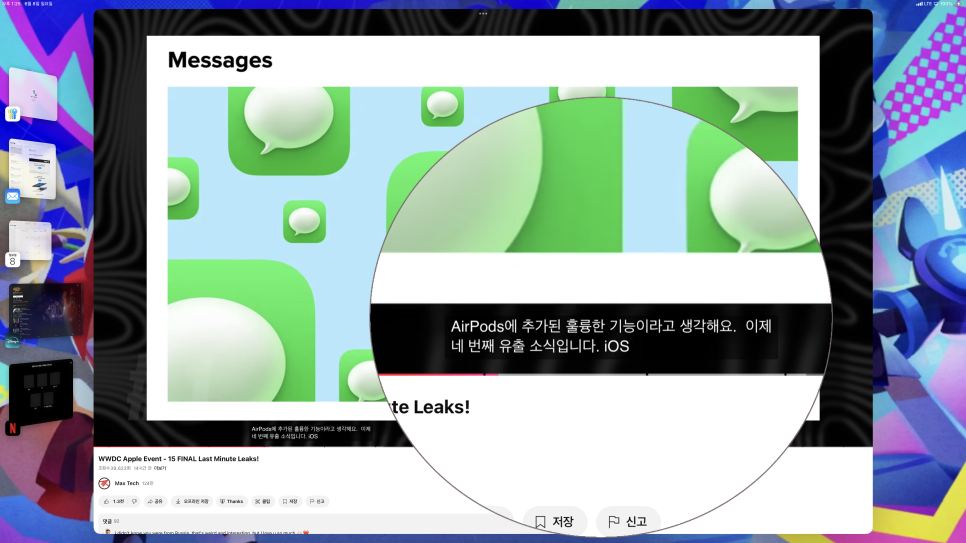This screenshot has width=966, height=543.
Task: Tap the Thanks button under the video
Action: [232, 502]
